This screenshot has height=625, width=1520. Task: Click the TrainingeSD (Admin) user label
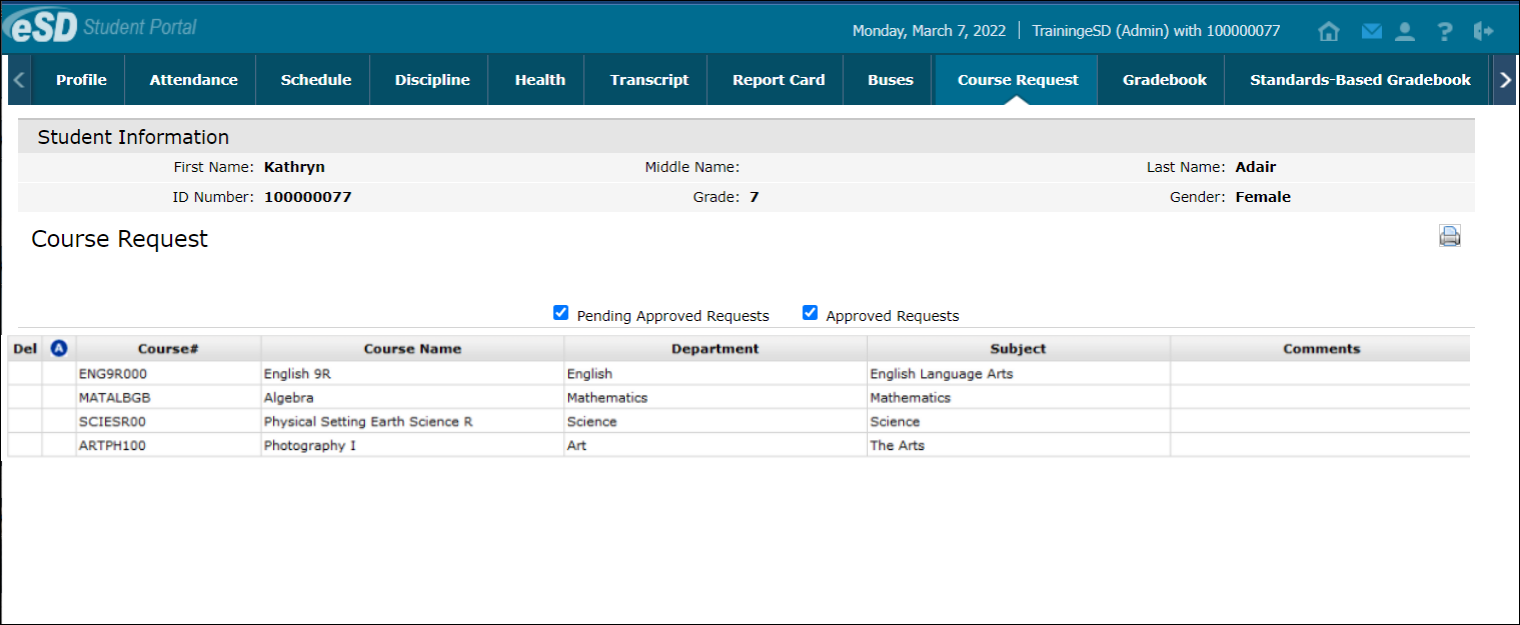(x=1156, y=31)
